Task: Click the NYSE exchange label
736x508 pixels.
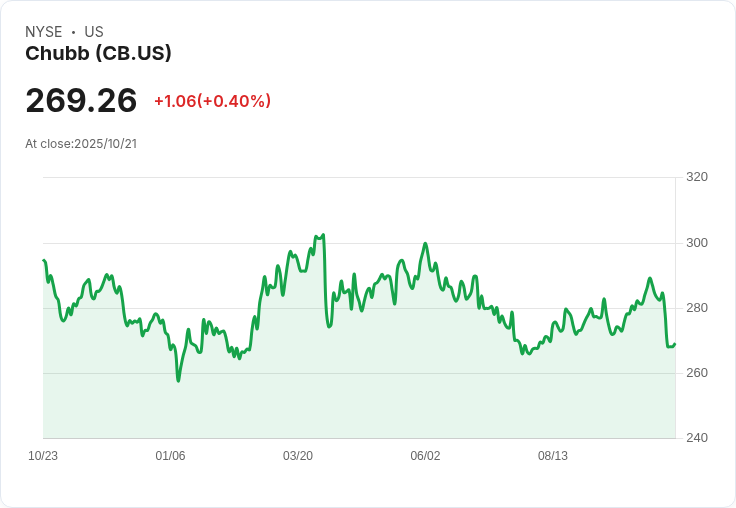Action: click(x=44, y=32)
